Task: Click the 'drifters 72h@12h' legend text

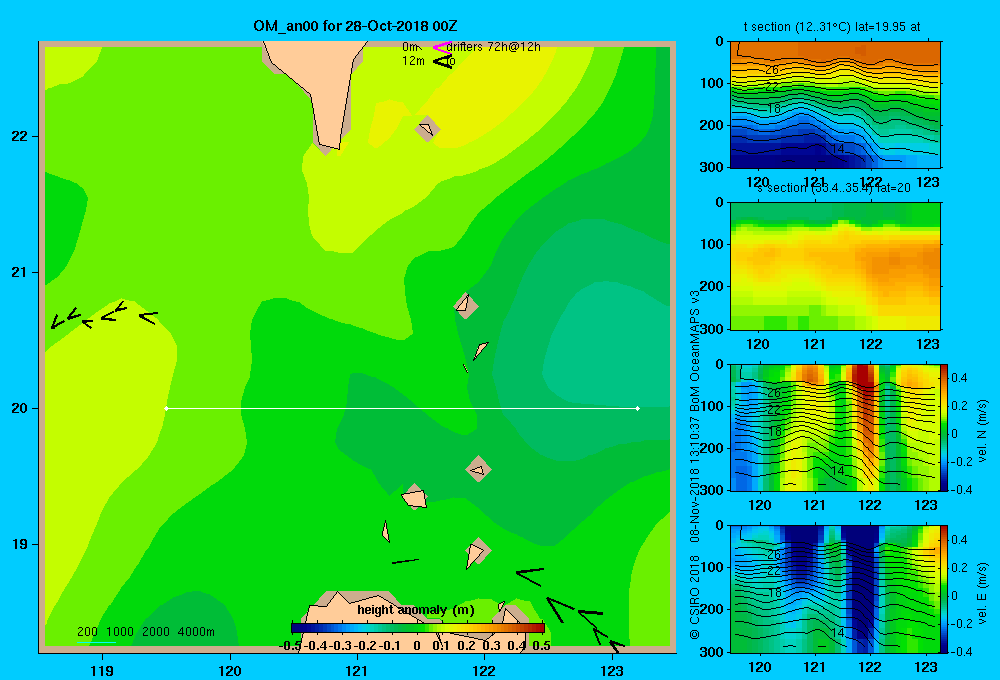Action: point(494,47)
